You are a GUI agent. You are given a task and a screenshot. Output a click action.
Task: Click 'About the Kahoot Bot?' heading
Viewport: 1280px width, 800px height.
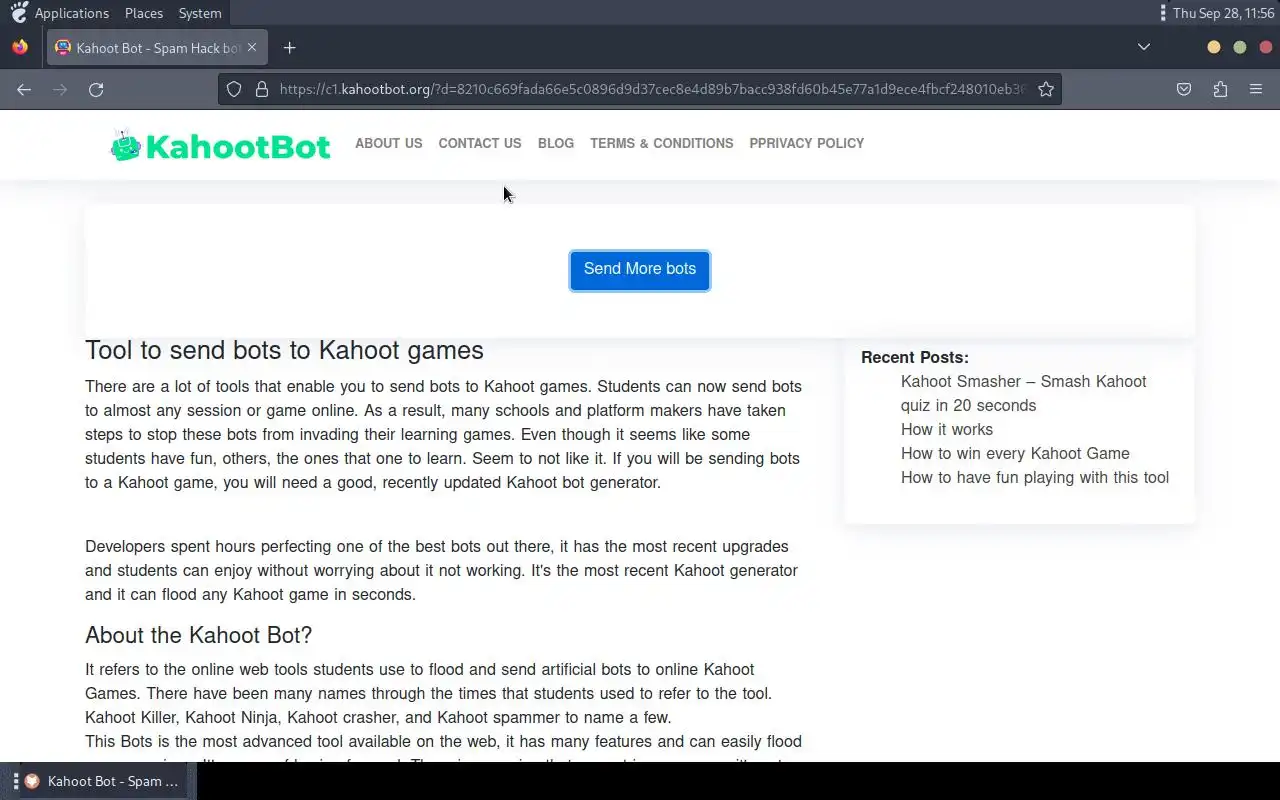point(199,635)
